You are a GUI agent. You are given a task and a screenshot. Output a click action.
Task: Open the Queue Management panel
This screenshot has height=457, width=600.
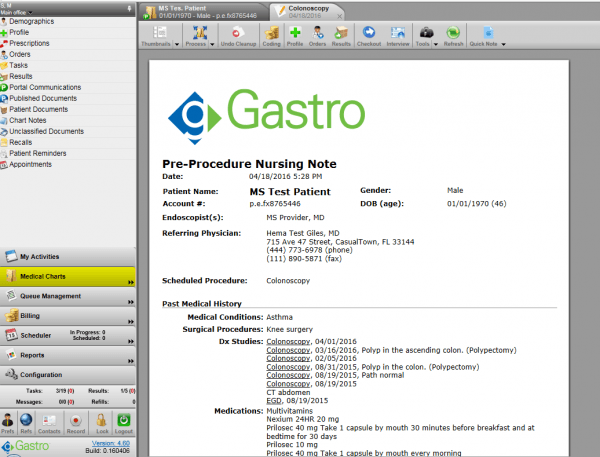coord(68,296)
